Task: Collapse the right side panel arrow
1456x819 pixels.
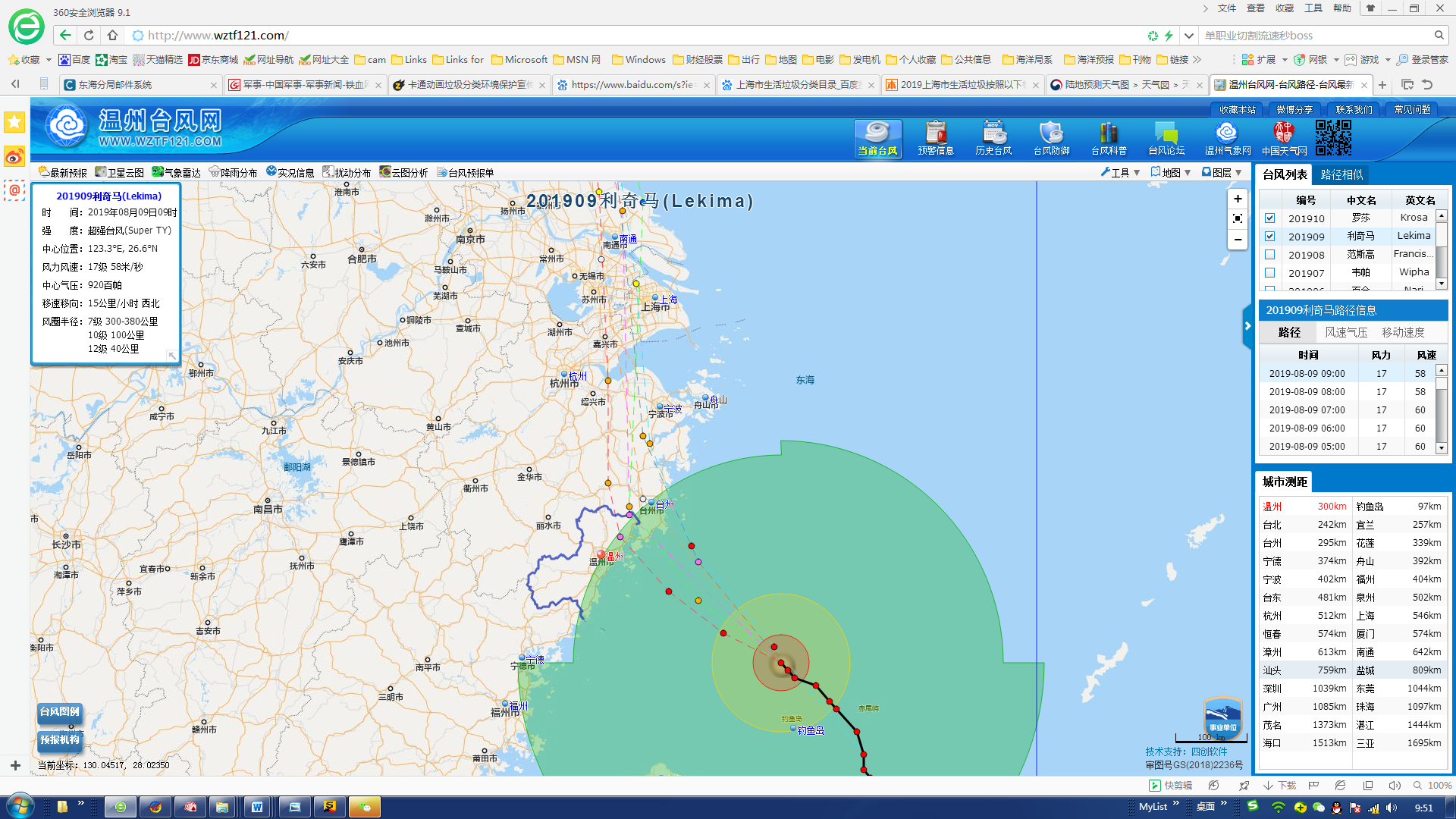Action: click(x=1247, y=326)
